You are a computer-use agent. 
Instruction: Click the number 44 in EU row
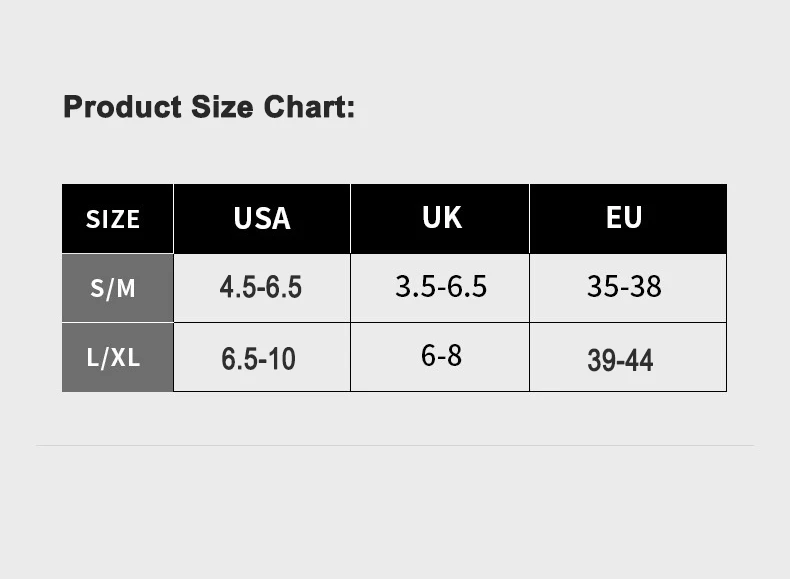click(638, 360)
